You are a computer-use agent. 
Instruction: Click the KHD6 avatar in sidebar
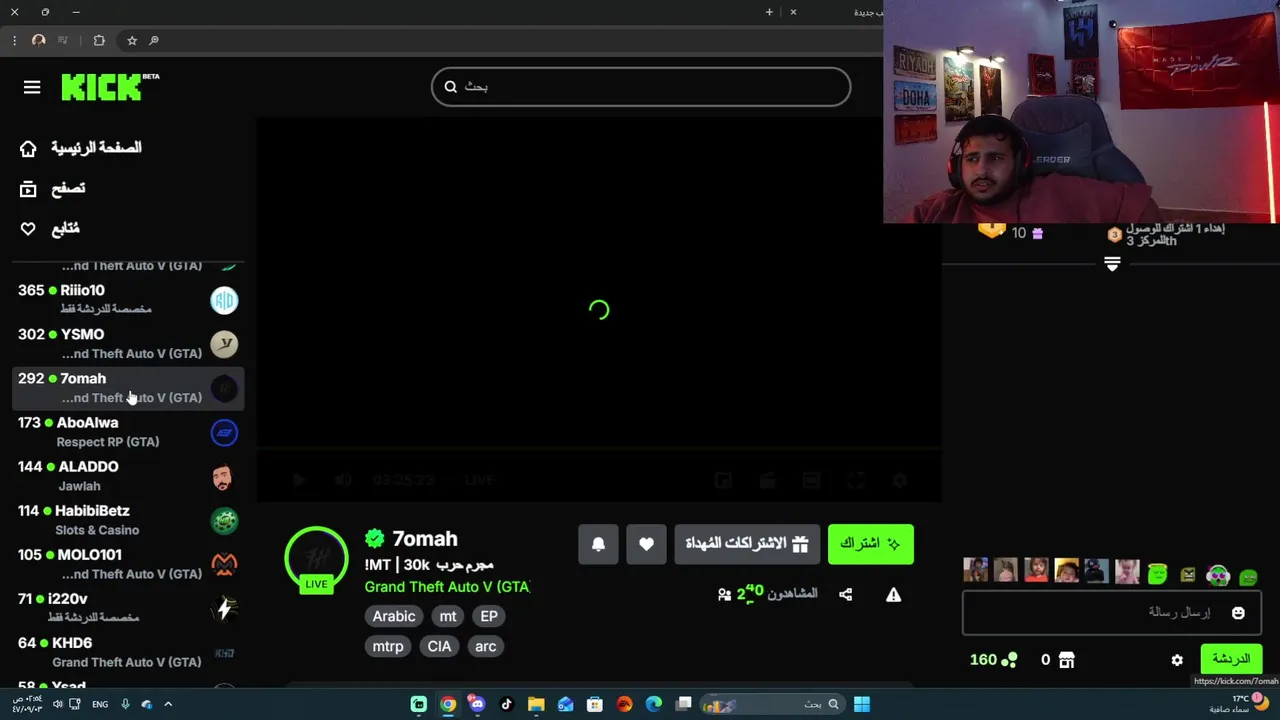coord(224,653)
